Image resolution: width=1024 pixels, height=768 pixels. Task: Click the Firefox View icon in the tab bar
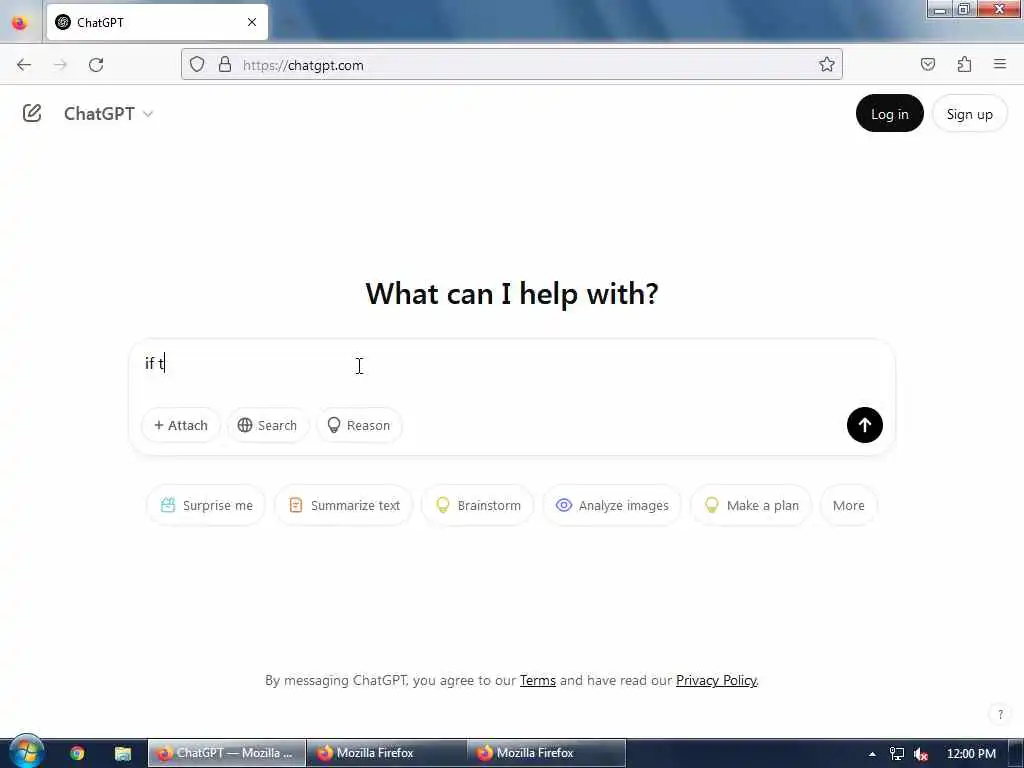20,22
